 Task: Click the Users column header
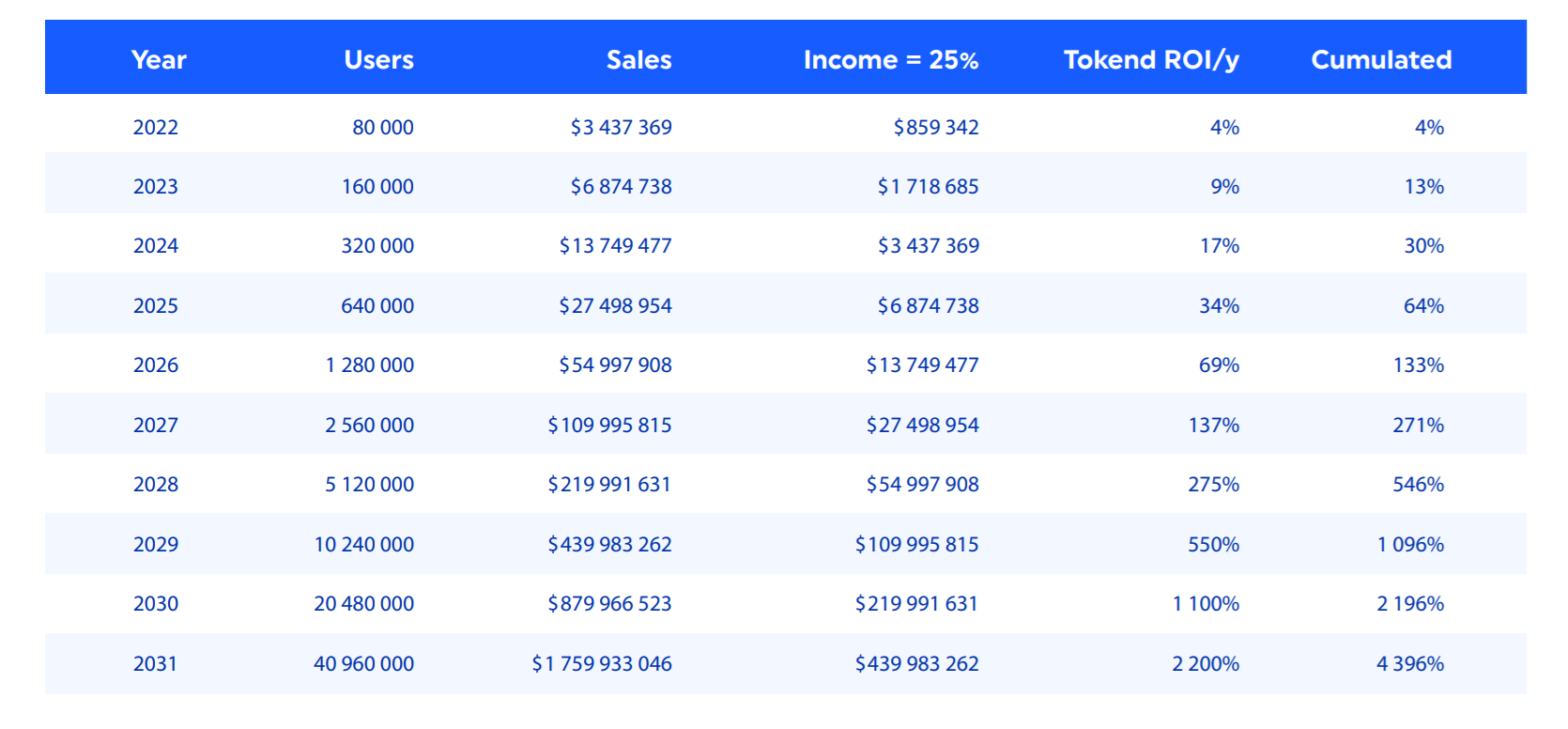(378, 60)
